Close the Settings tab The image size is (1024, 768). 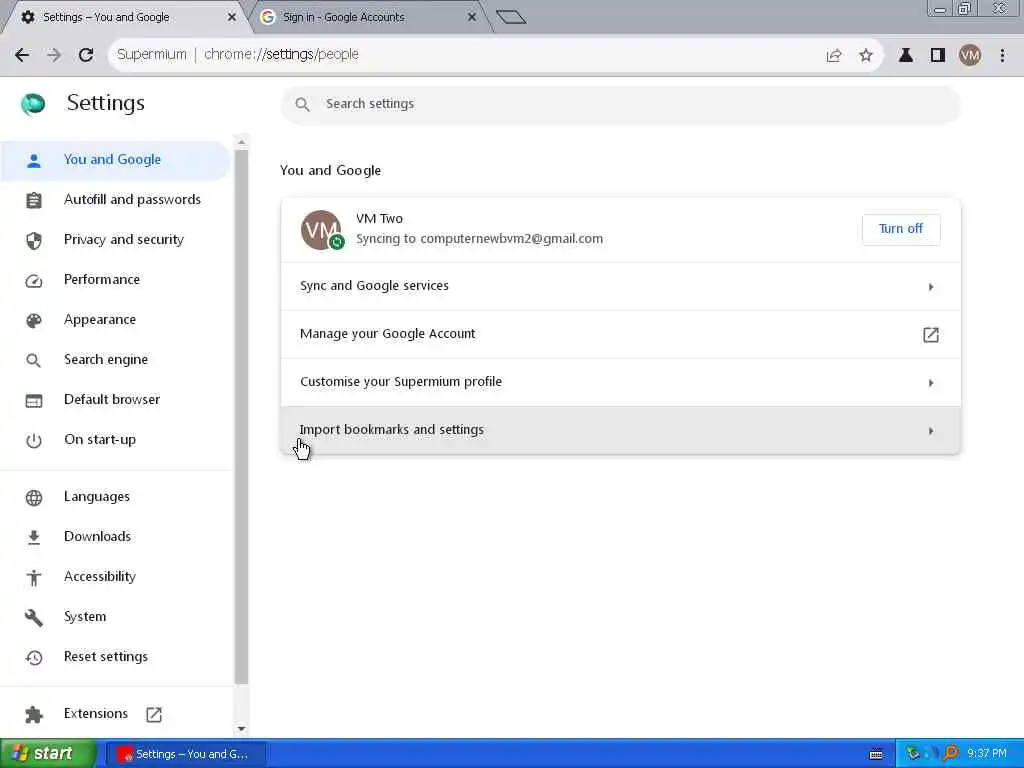(231, 17)
